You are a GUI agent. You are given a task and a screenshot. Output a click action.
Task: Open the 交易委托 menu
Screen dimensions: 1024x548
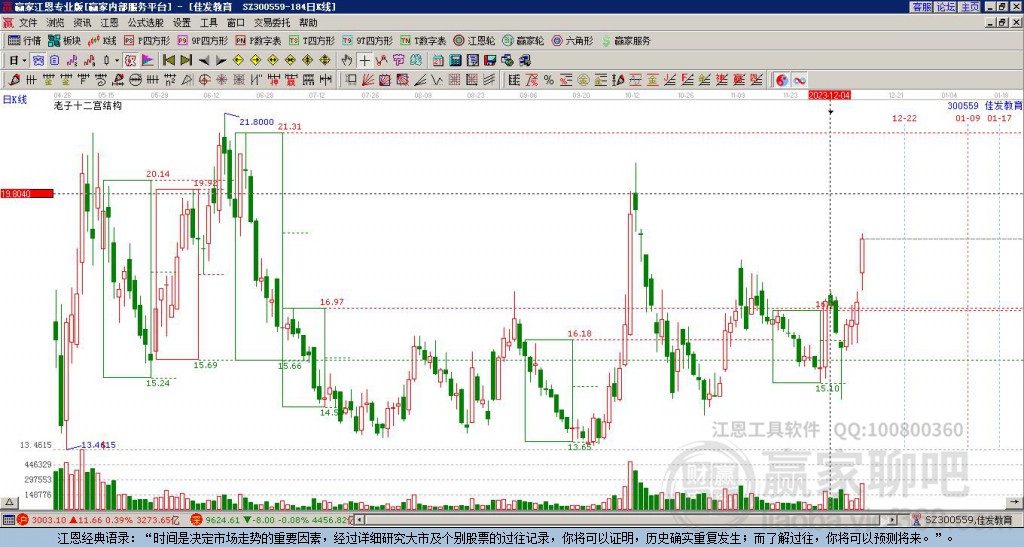pos(272,23)
